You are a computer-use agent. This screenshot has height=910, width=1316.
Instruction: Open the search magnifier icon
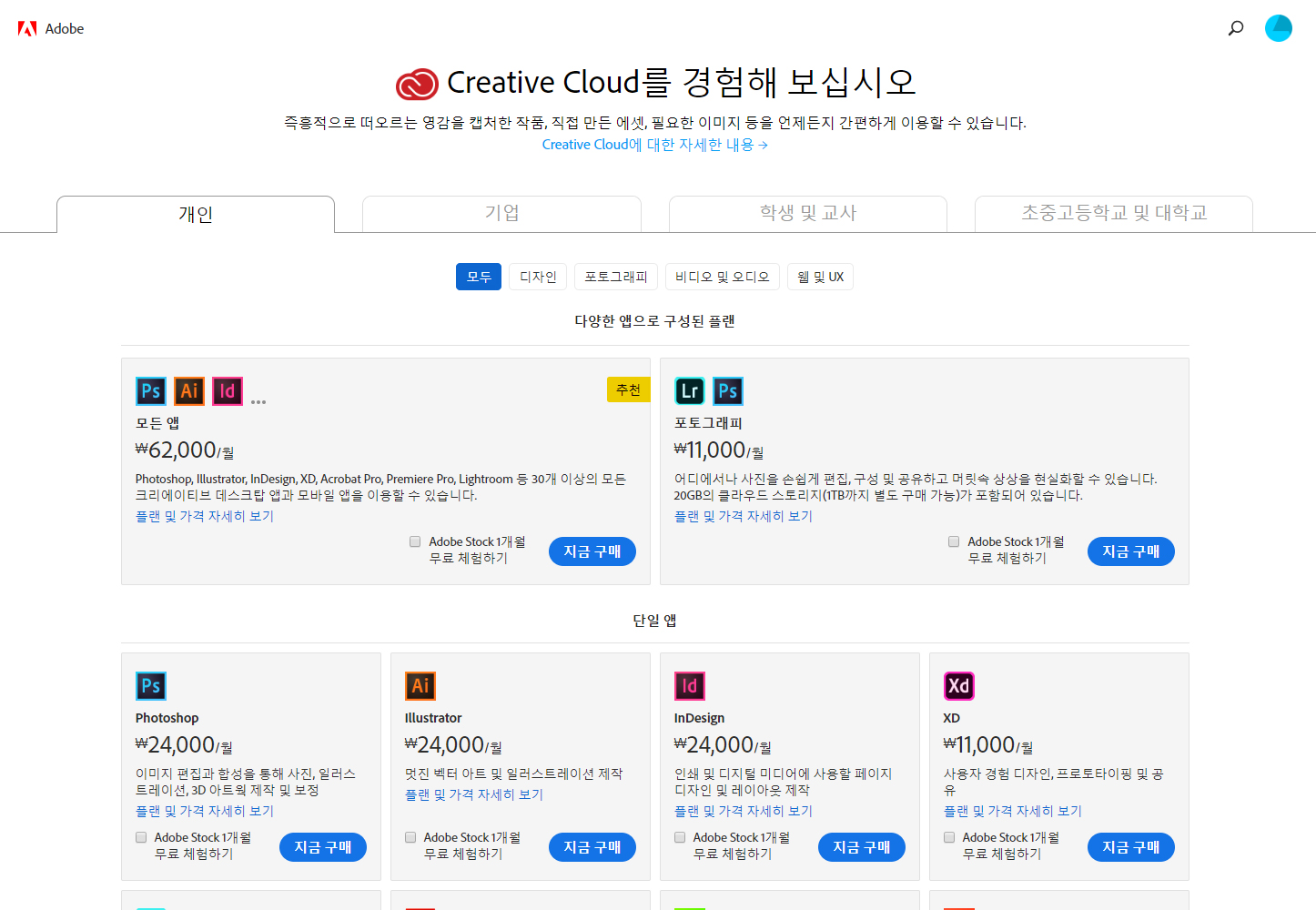[x=1236, y=28]
